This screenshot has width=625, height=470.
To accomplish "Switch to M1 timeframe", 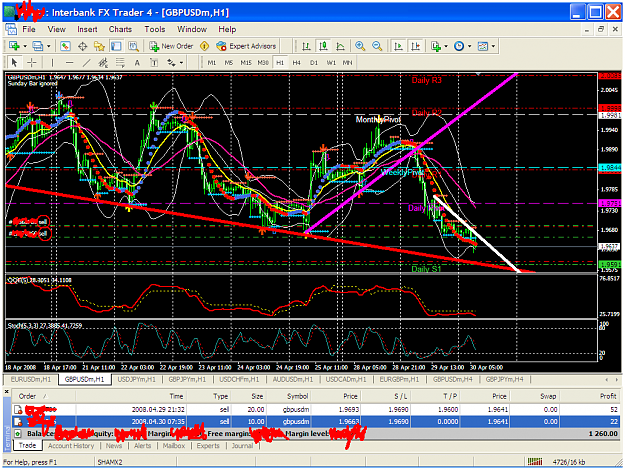I will tap(212, 63).
